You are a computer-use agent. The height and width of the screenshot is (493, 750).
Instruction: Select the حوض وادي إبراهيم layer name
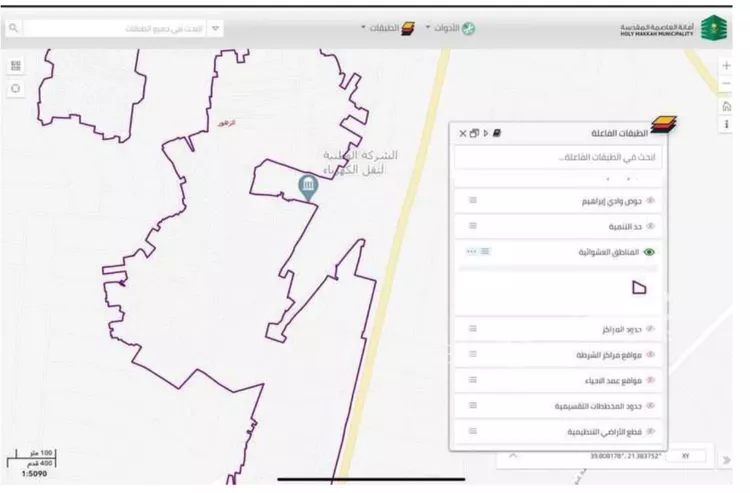click(611, 201)
